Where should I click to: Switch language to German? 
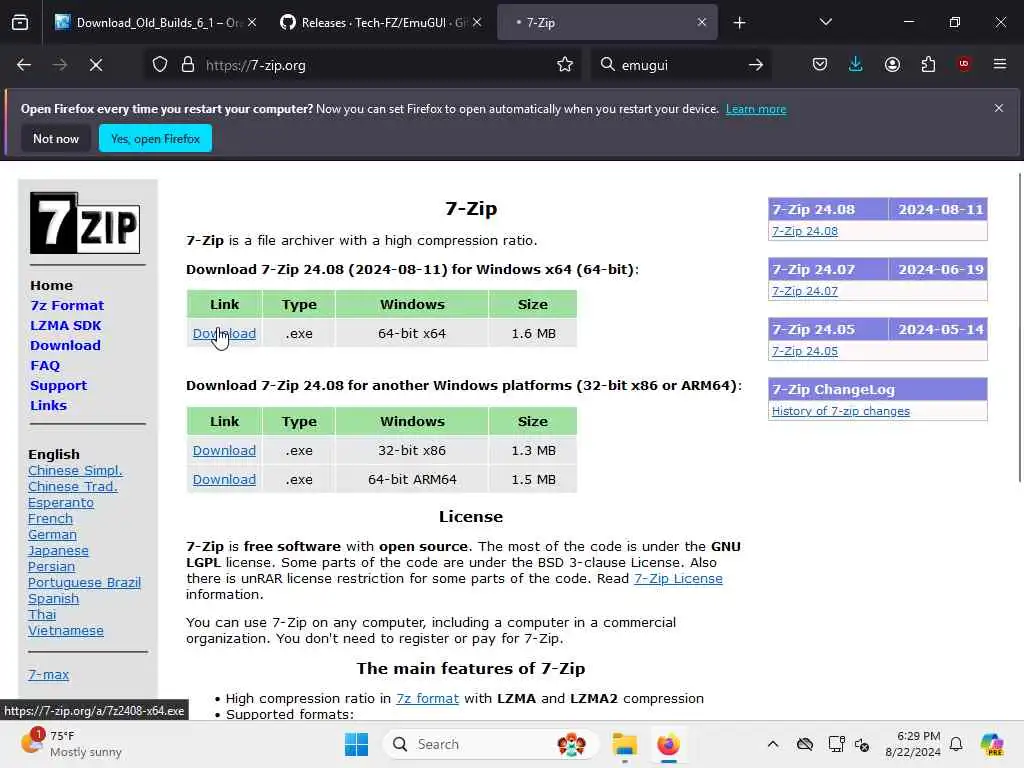pyautogui.click(x=52, y=535)
